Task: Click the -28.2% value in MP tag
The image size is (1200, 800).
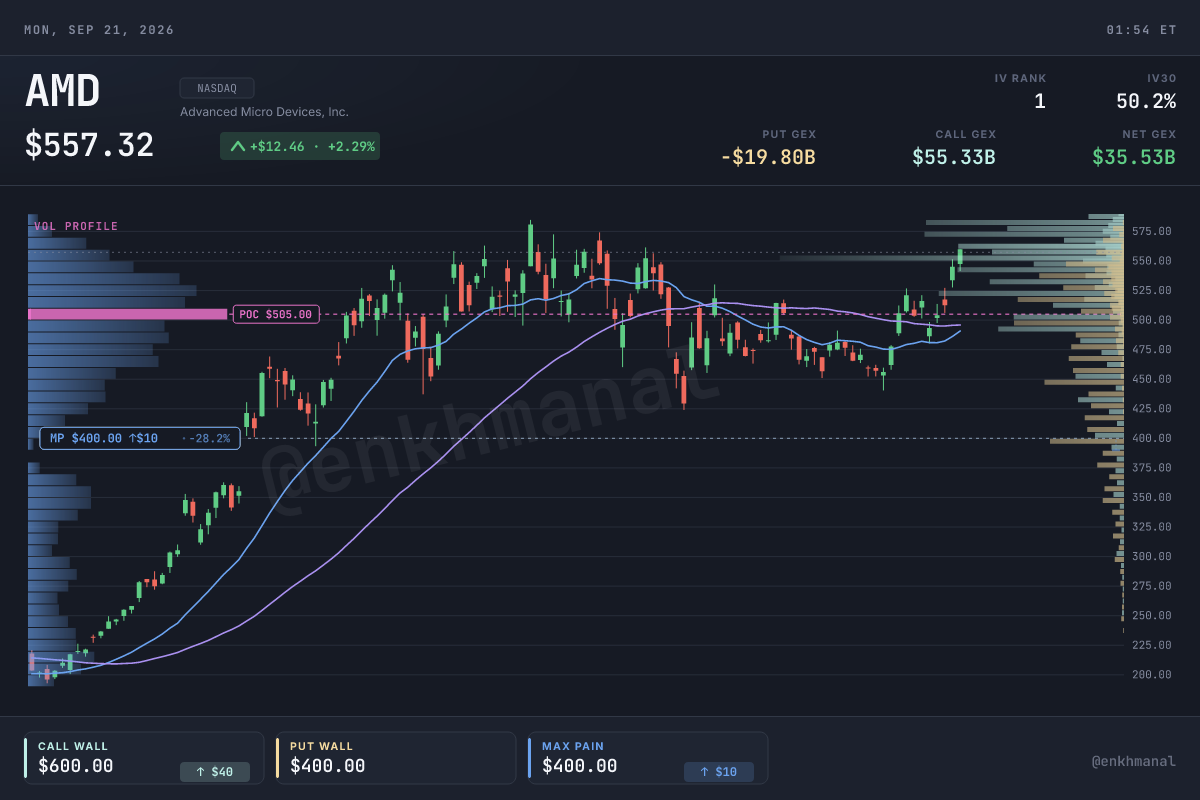Action: [x=209, y=438]
